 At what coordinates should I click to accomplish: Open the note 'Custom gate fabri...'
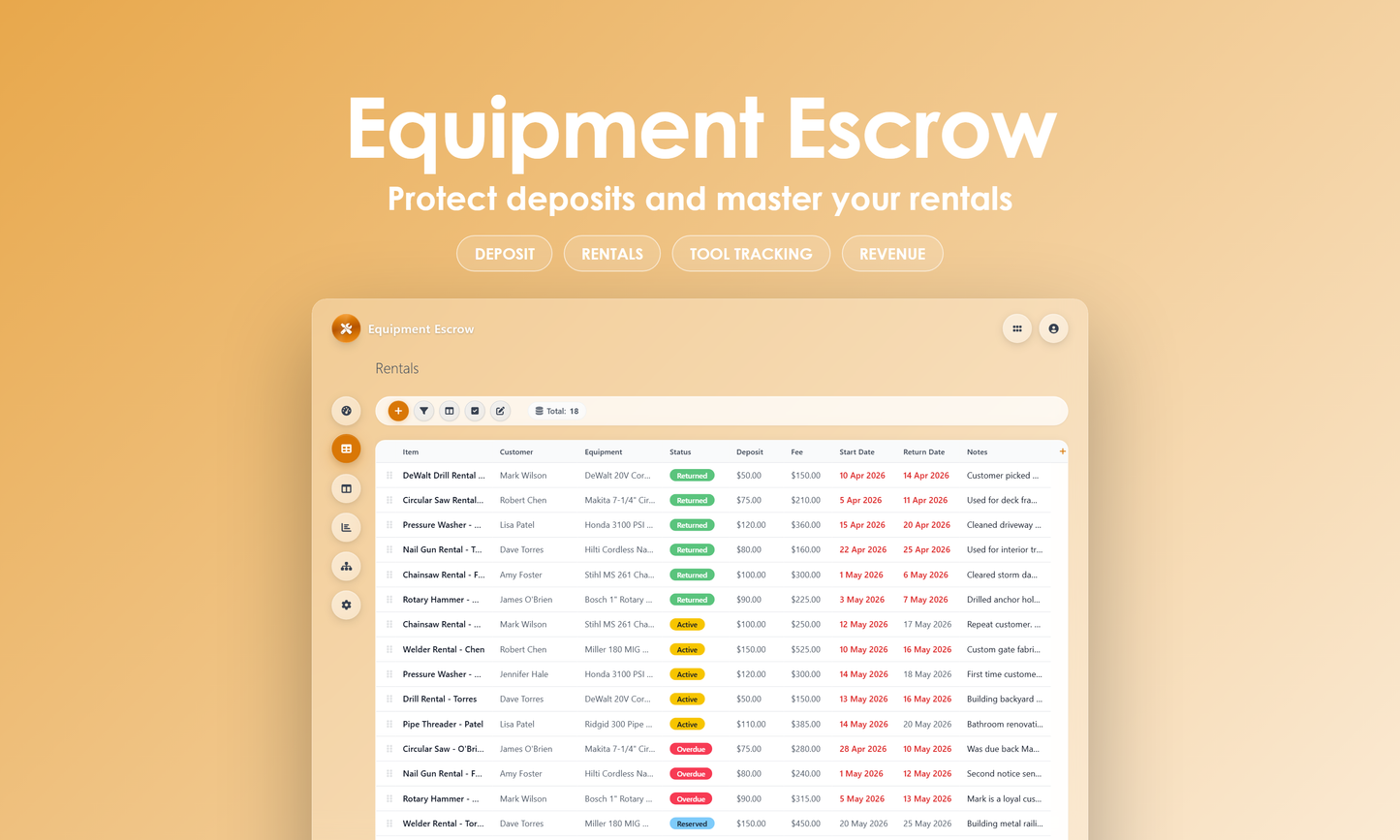click(1002, 649)
